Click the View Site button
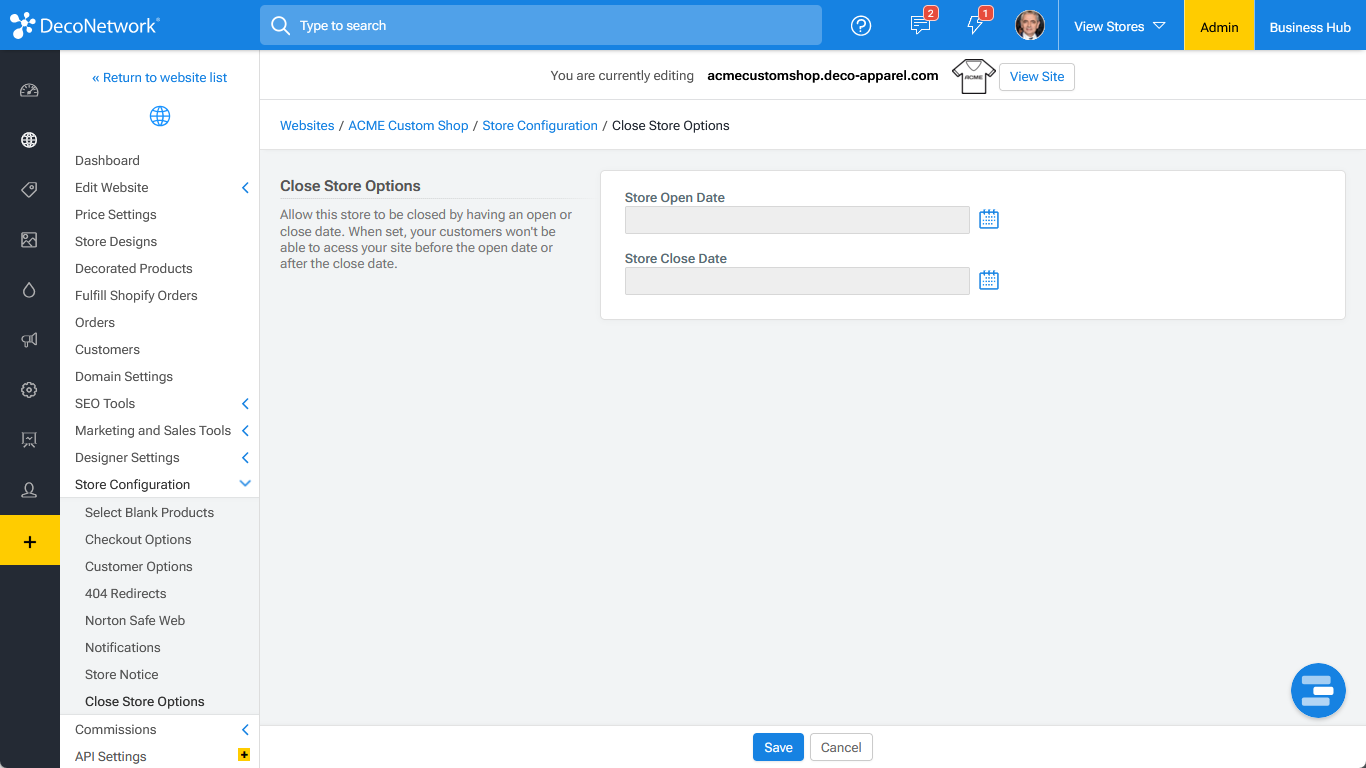Image resolution: width=1366 pixels, height=768 pixels. click(x=1036, y=77)
